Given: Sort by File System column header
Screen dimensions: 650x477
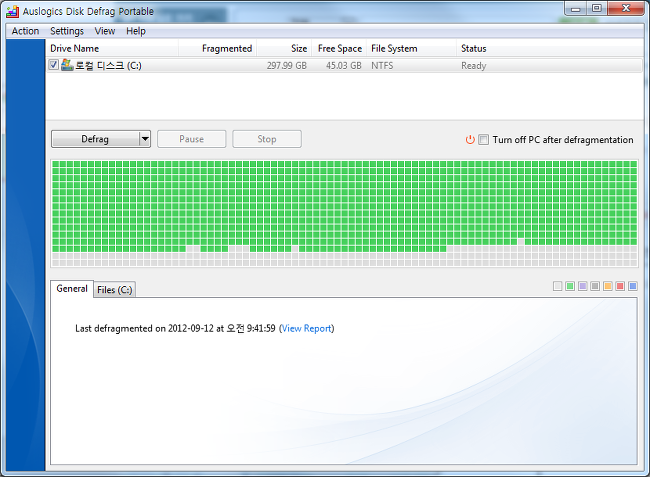Looking at the screenshot, I should (411, 48).
